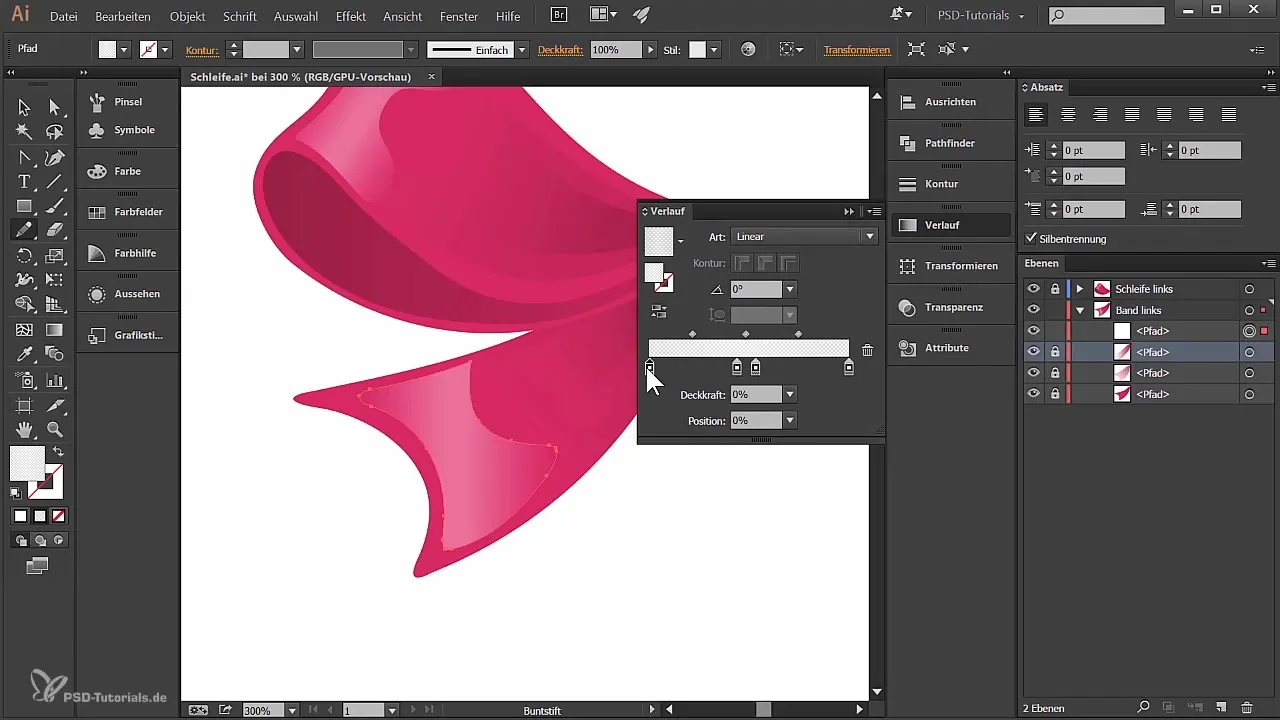The image size is (1280, 720).
Task: Hide the Schleife links layer
Action: 1034,289
